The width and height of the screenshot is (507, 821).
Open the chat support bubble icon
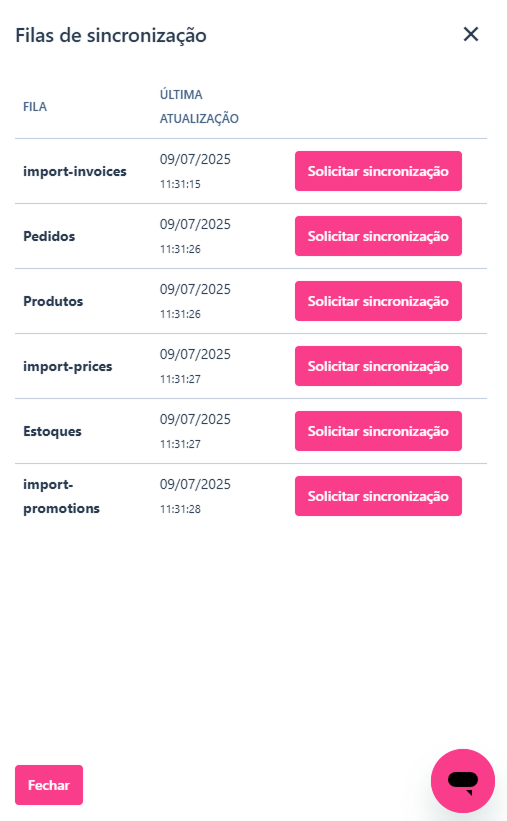(x=463, y=781)
